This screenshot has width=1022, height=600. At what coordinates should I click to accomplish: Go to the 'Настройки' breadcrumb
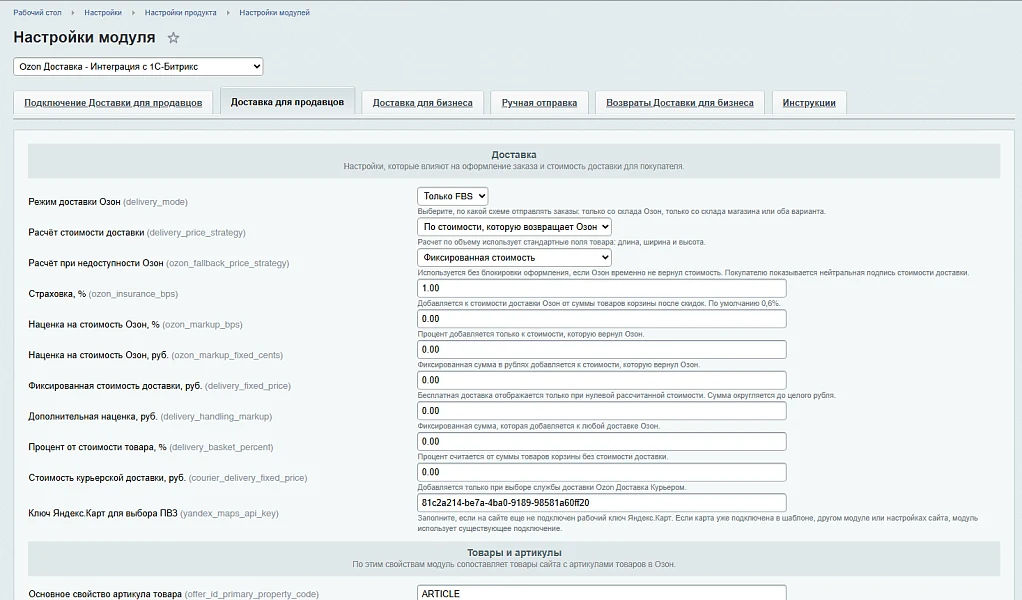103,12
